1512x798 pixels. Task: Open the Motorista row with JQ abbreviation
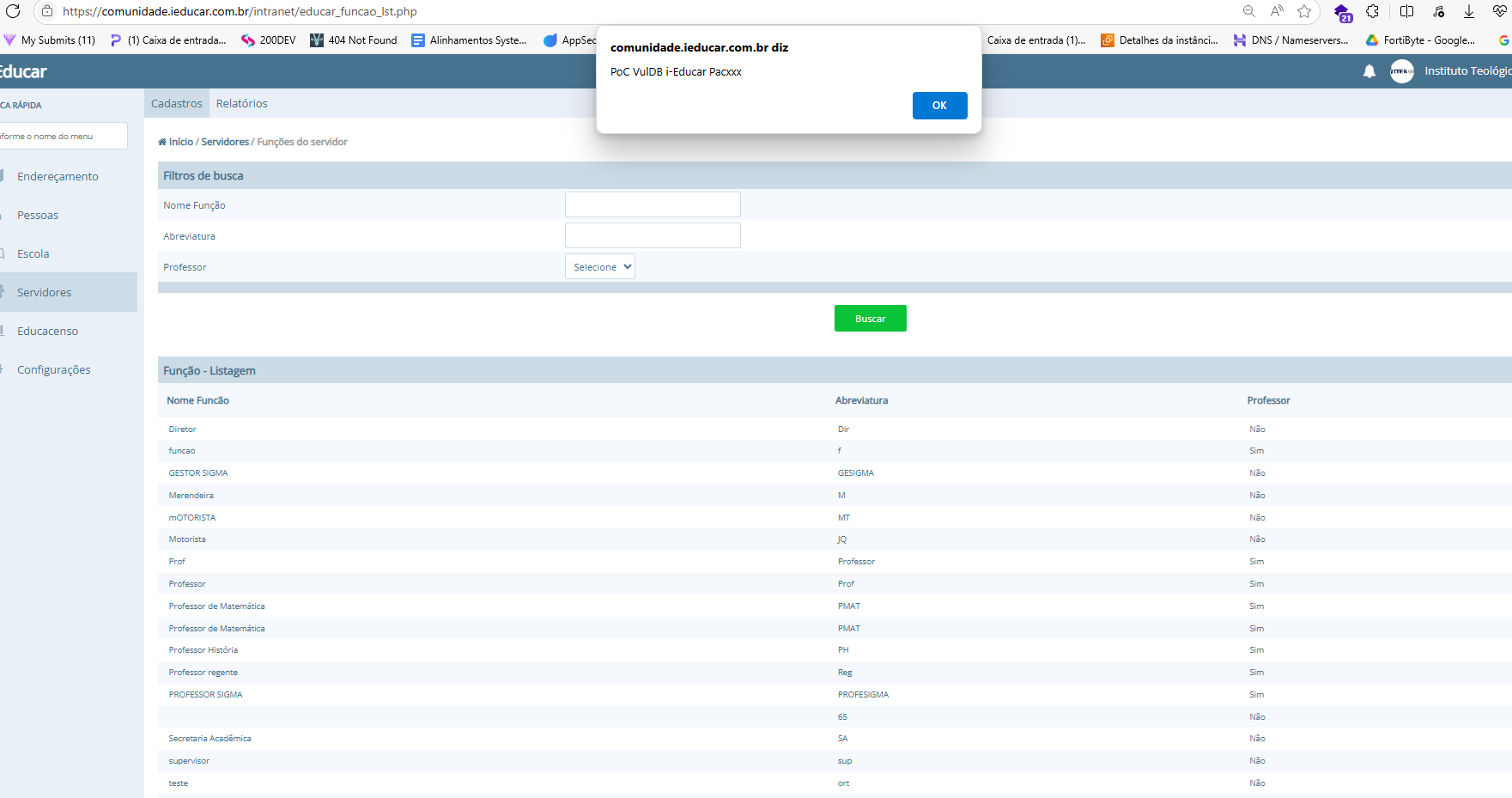pyautogui.click(x=187, y=539)
